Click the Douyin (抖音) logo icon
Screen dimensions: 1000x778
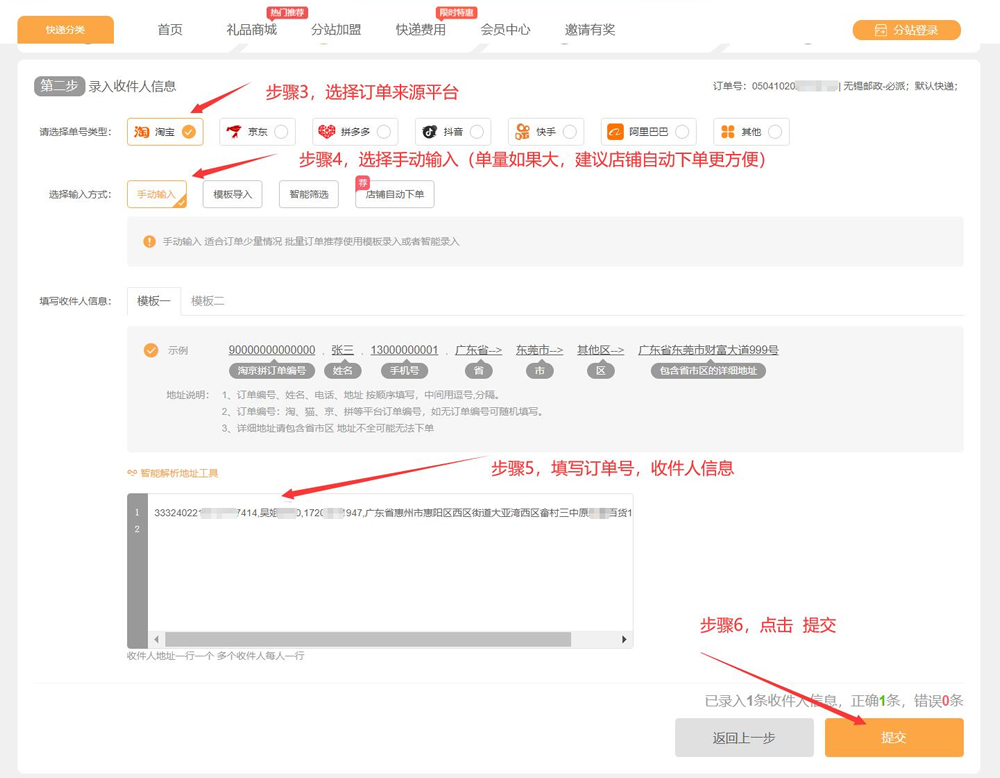click(428, 132)
